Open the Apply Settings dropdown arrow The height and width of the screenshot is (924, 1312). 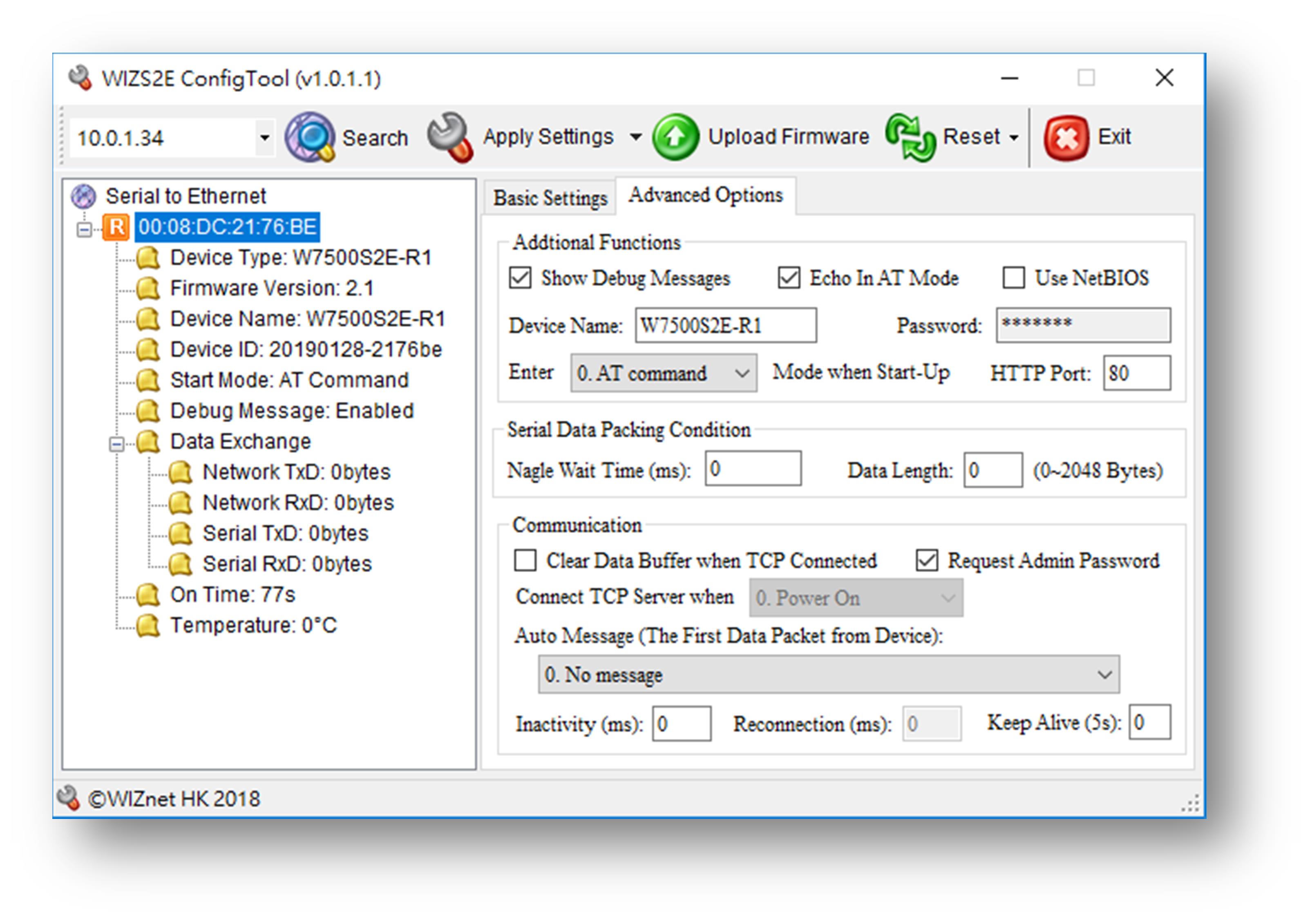tap(635, 137)
